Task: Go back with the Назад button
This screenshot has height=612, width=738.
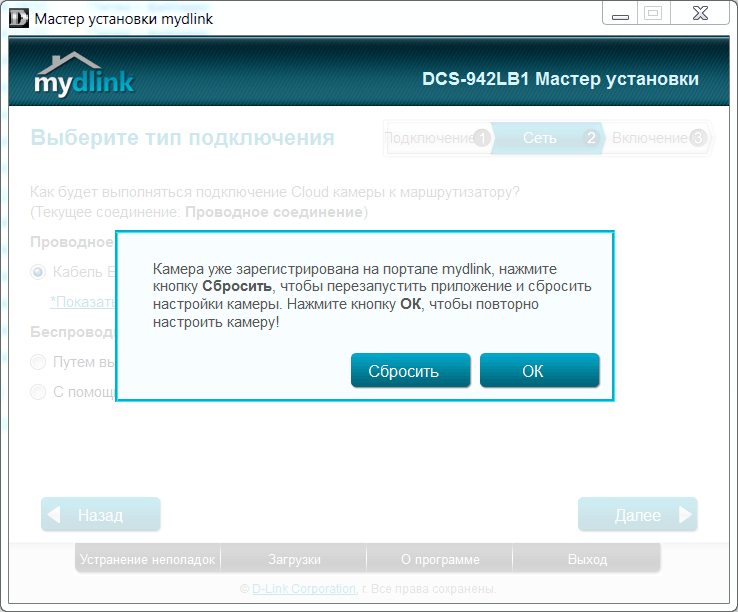Action: tap(101, 515)
